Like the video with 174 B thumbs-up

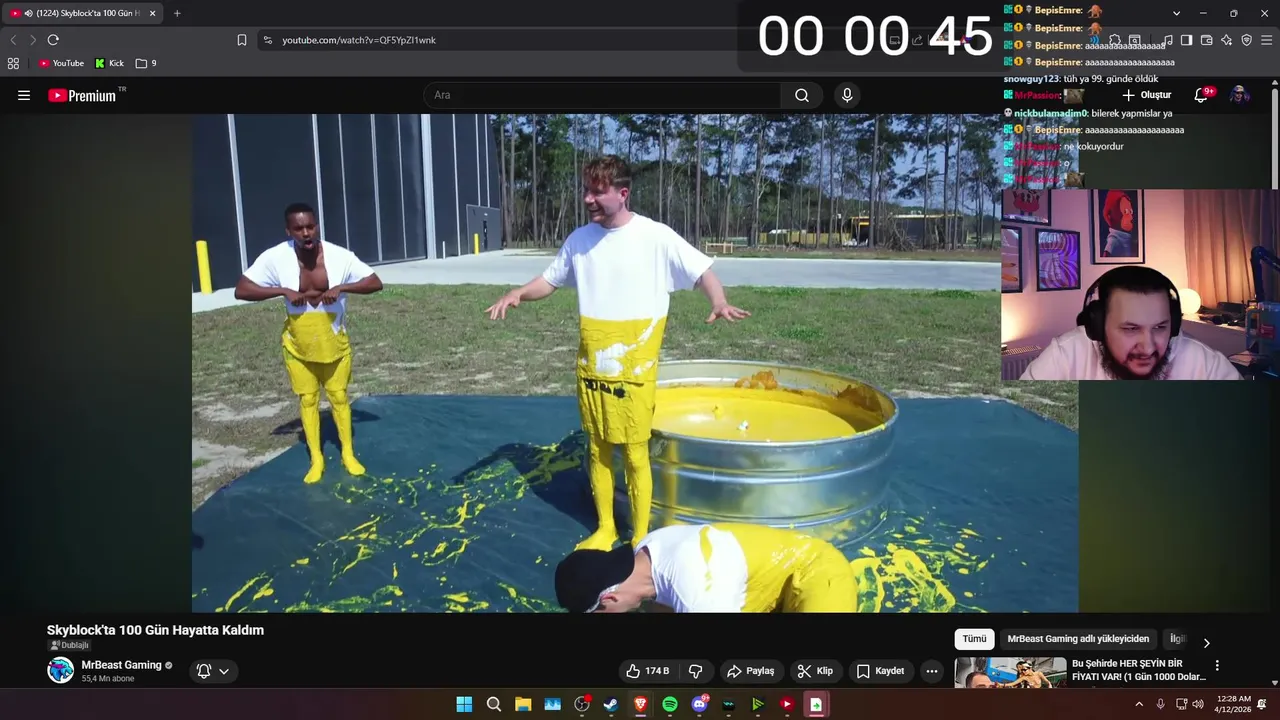click(x=647, y=671)
